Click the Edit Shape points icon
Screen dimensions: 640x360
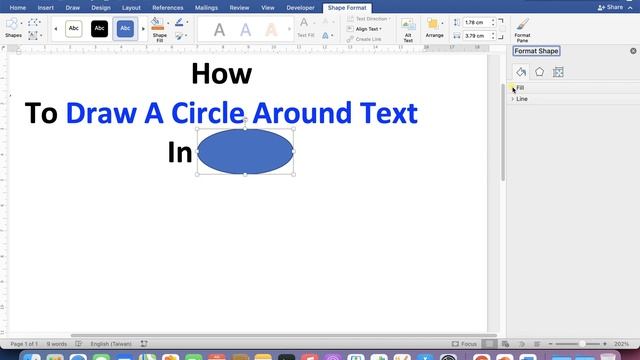point(33,22)
